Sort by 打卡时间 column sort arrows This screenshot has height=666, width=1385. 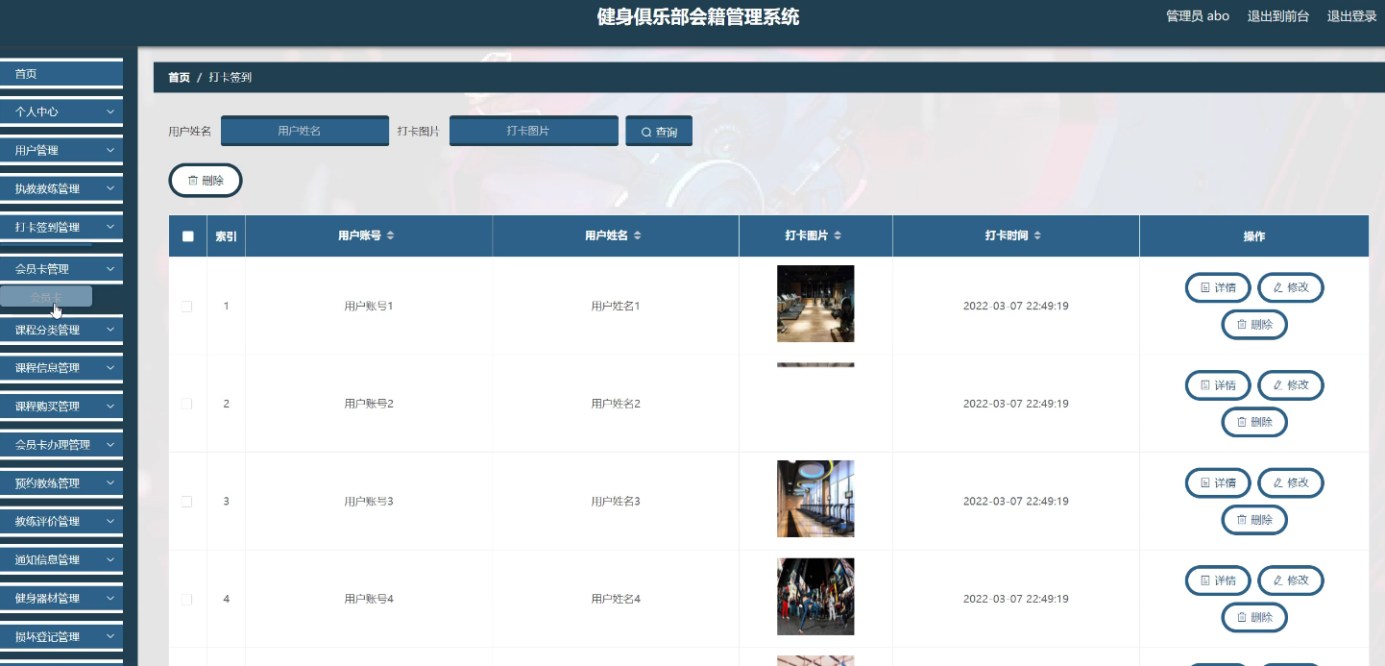click(1038, 236)
